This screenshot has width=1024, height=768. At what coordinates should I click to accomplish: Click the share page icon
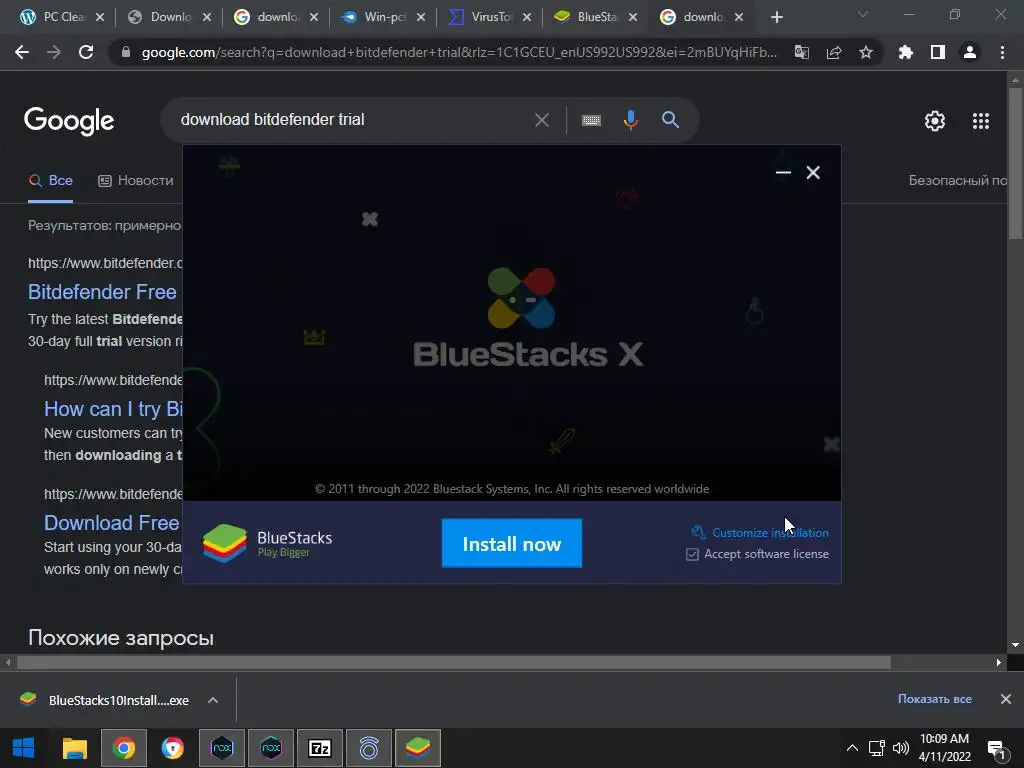(833, 52)
